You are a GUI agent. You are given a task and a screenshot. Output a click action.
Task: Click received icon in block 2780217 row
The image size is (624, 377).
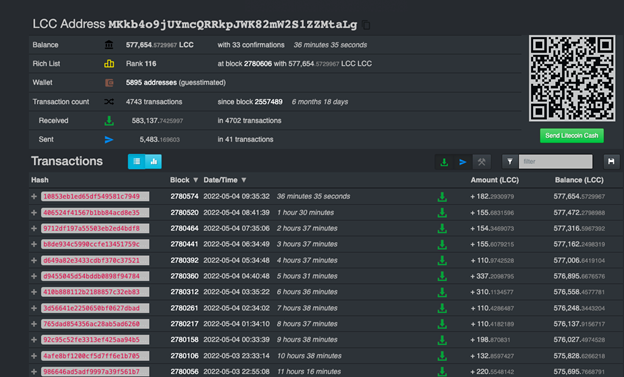click(x=442, y=324)
